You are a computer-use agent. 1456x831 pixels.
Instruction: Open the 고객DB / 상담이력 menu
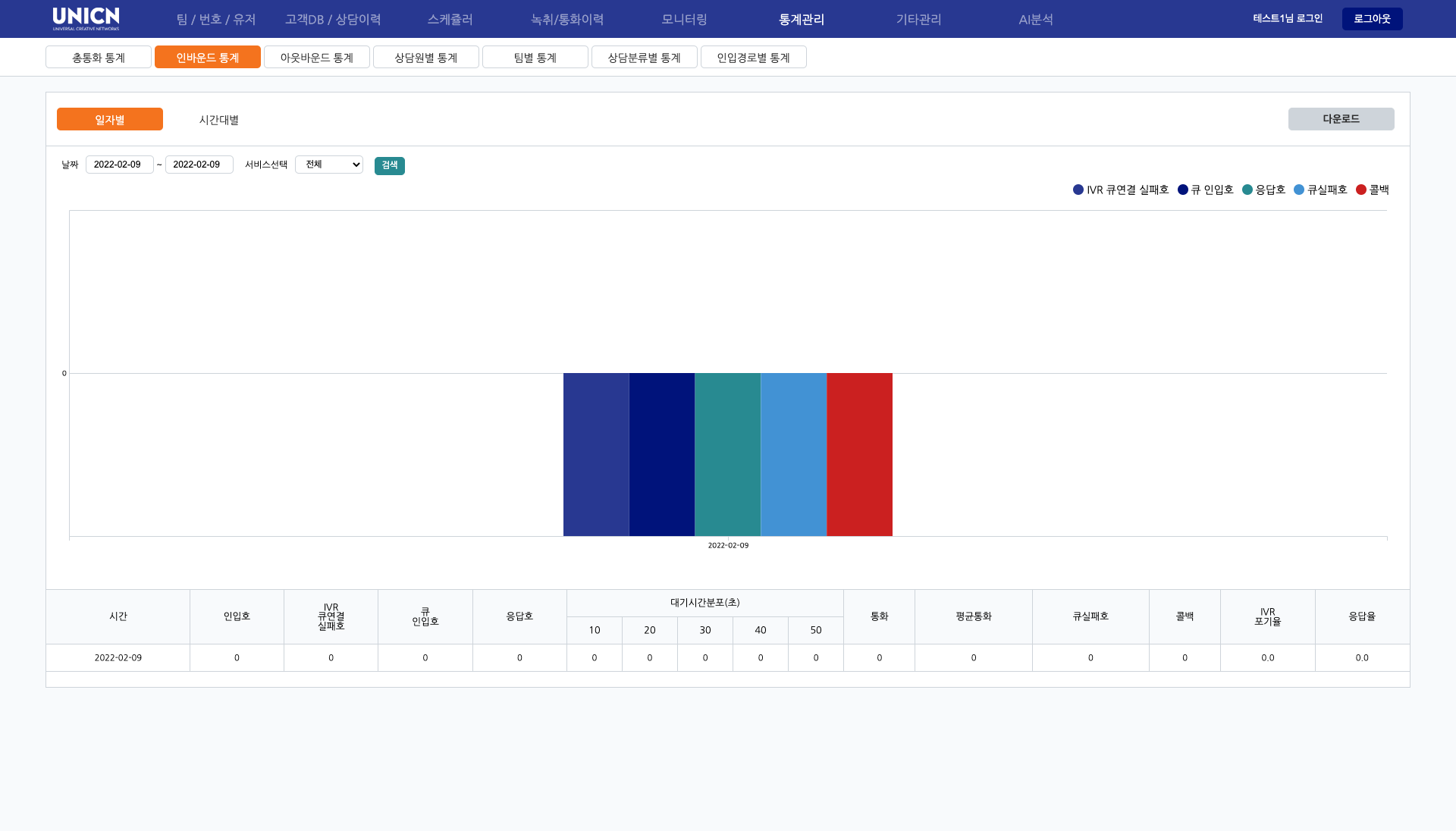(333, 19)
